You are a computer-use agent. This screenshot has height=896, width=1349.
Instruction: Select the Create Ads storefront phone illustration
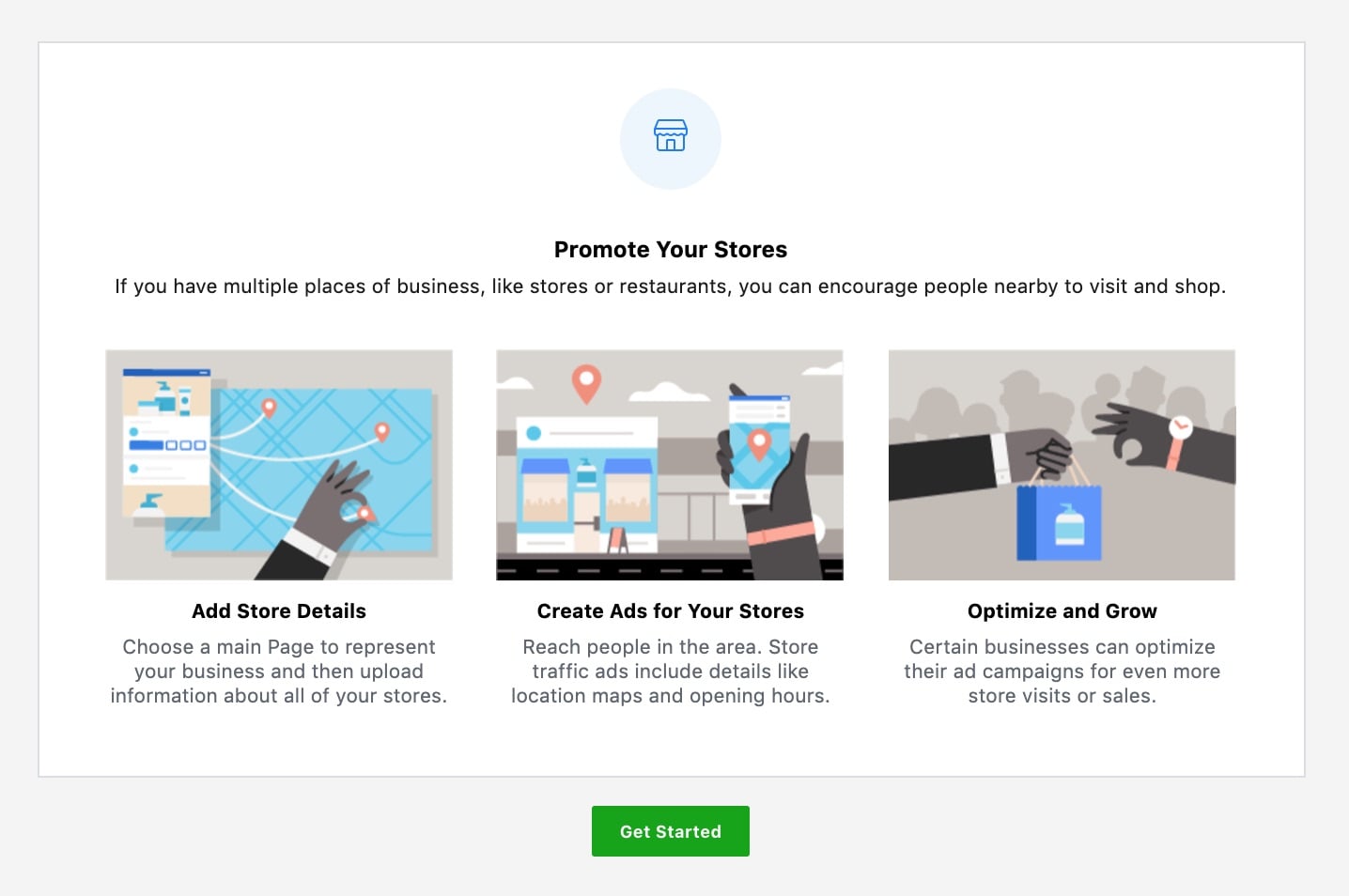(670, 465)
